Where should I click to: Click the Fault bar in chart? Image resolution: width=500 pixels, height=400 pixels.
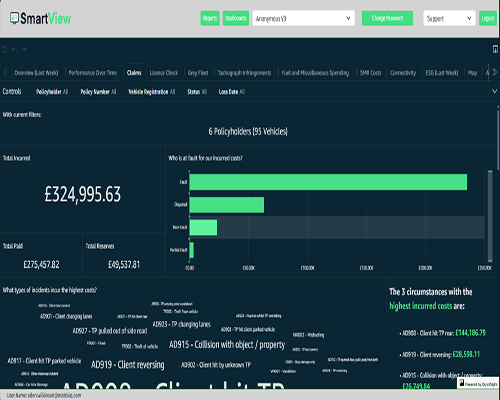[x=328, y=182]
